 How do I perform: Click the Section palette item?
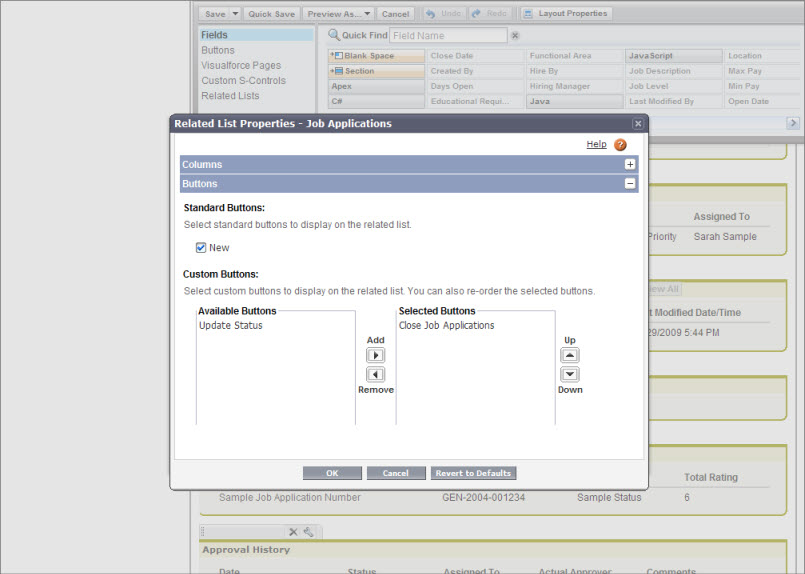pyautogui.click(x=376, y=71)
